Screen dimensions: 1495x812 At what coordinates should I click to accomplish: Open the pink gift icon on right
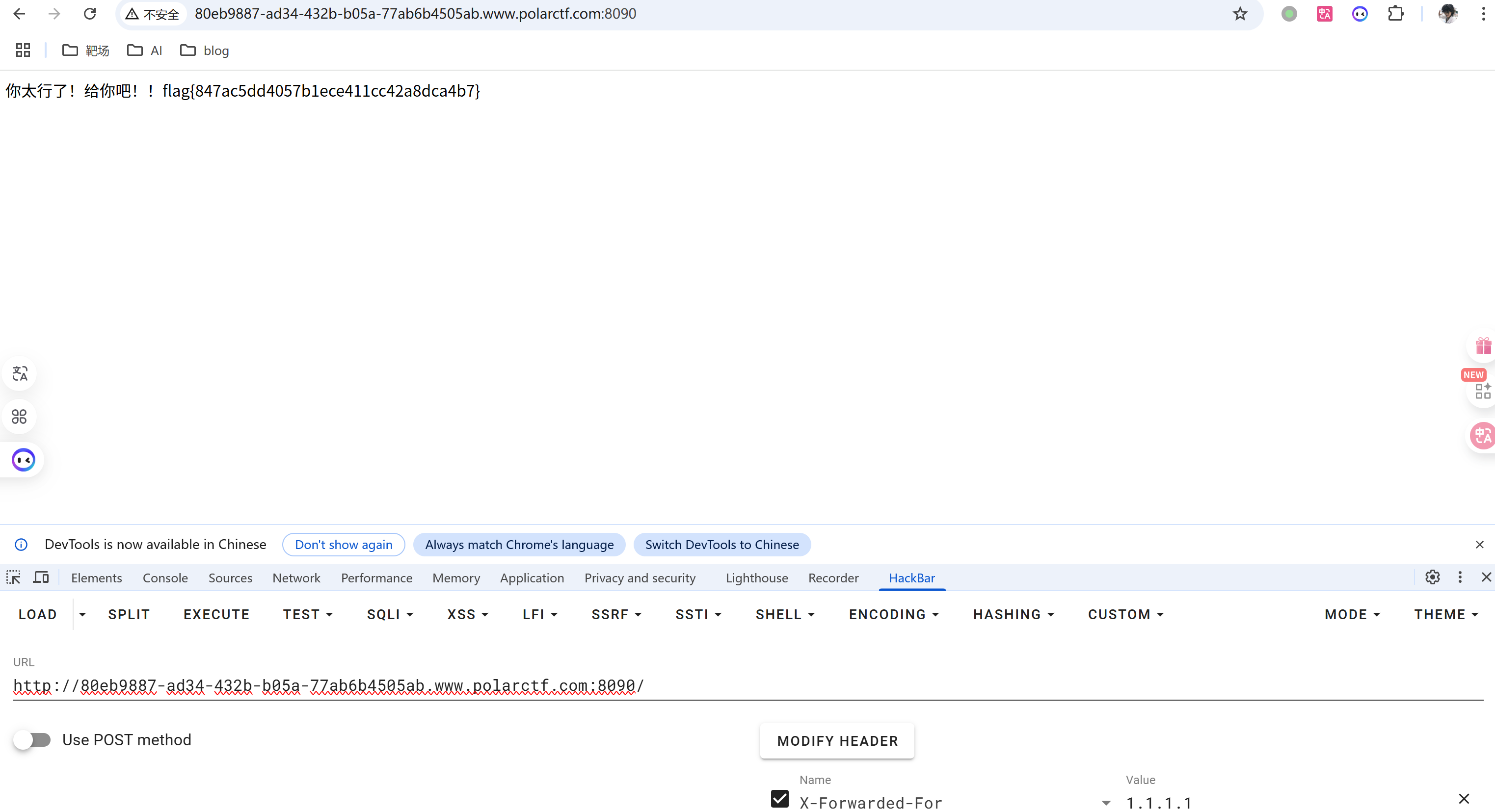coord(1483,346)
